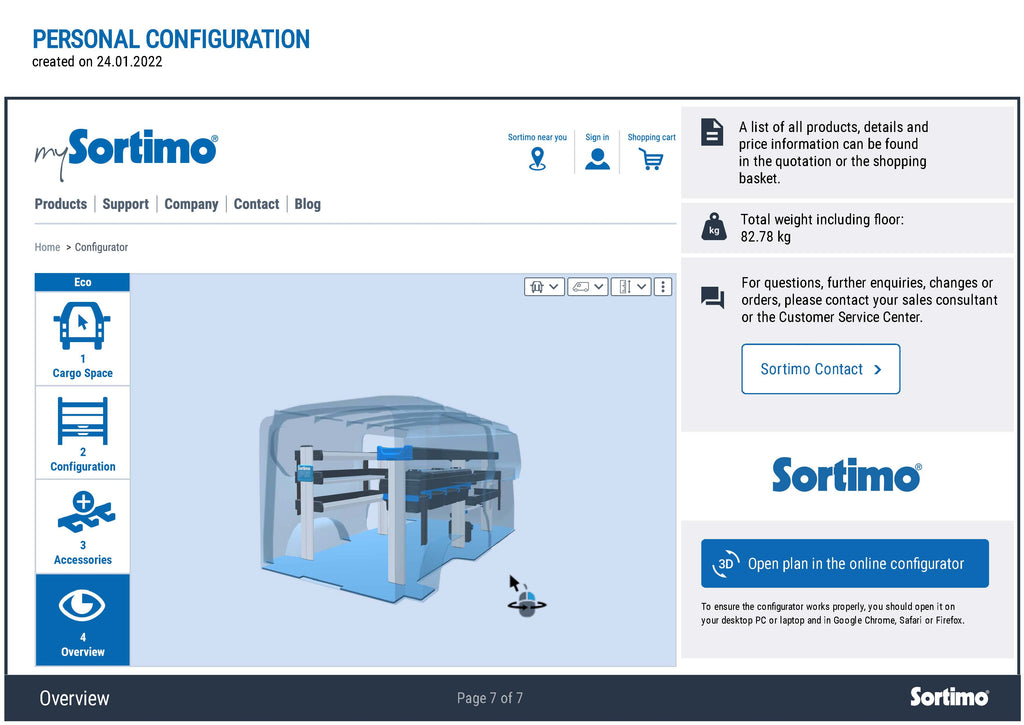The image size is (1024, 725).
Task: Click the mySortimo logo
Action: click(x=126, y=154)
